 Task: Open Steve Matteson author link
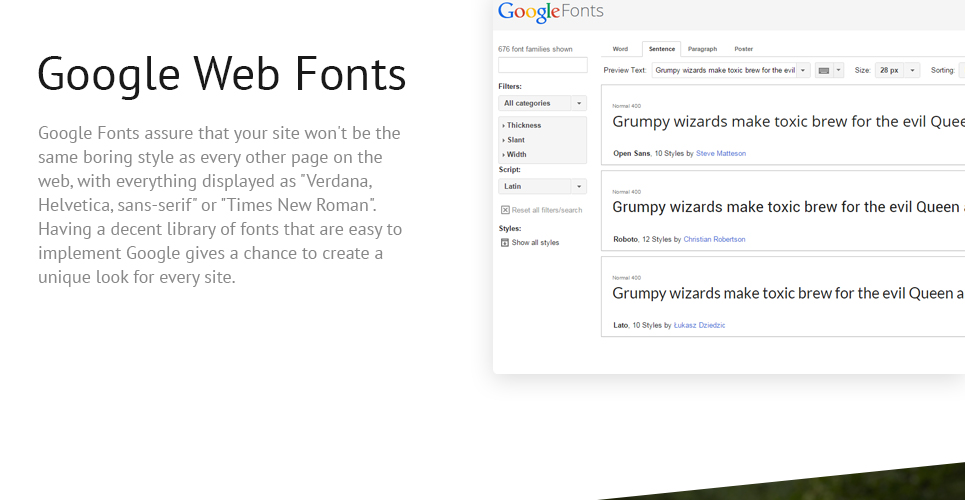721,153
